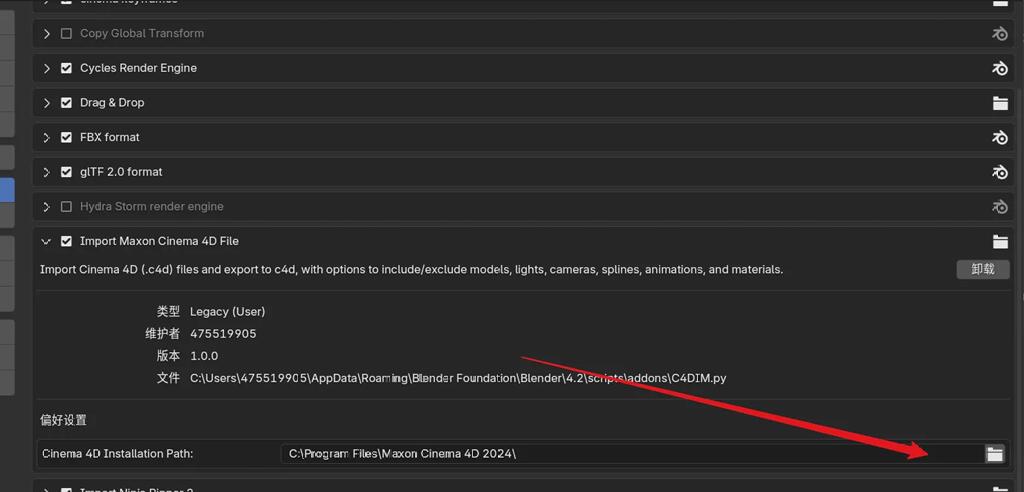Click the Legacy (User) type value
This screenshot has width=1024, height=492.
tap(227, 312)
